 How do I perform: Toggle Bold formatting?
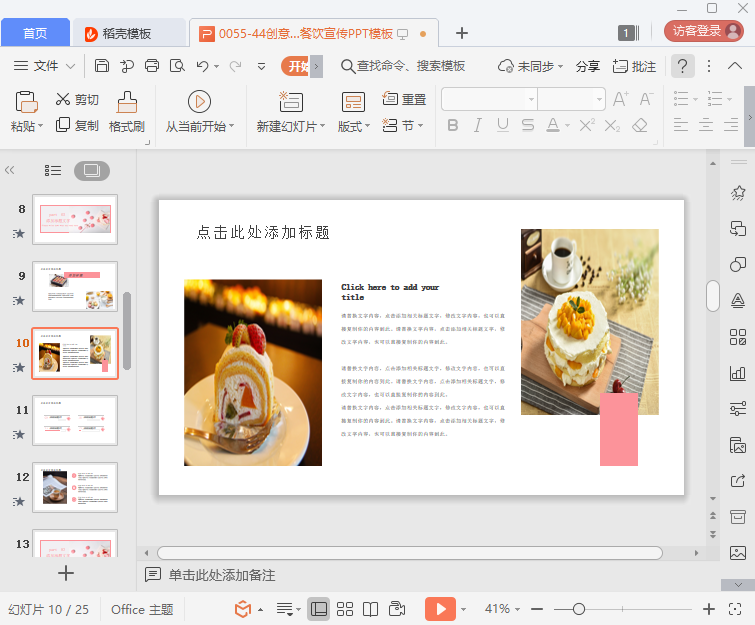(x=453, y=126)
